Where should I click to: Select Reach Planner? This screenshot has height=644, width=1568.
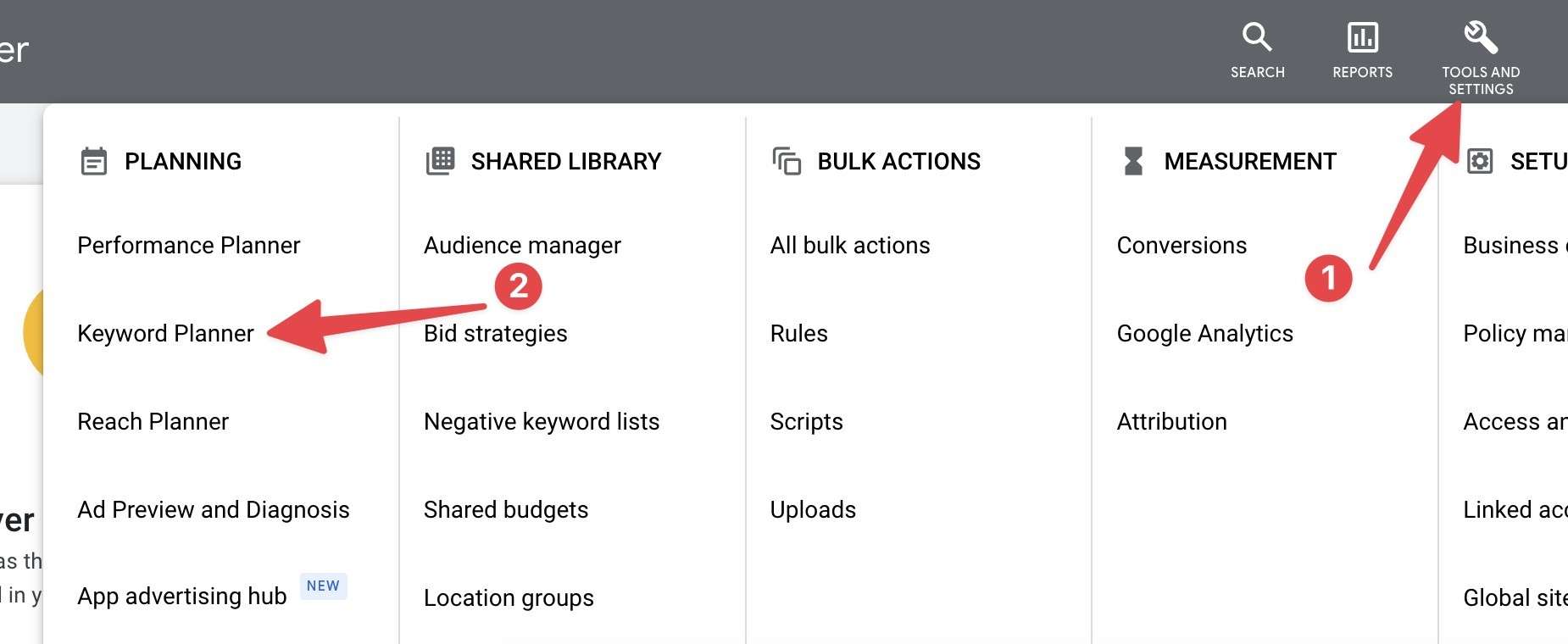153,422
